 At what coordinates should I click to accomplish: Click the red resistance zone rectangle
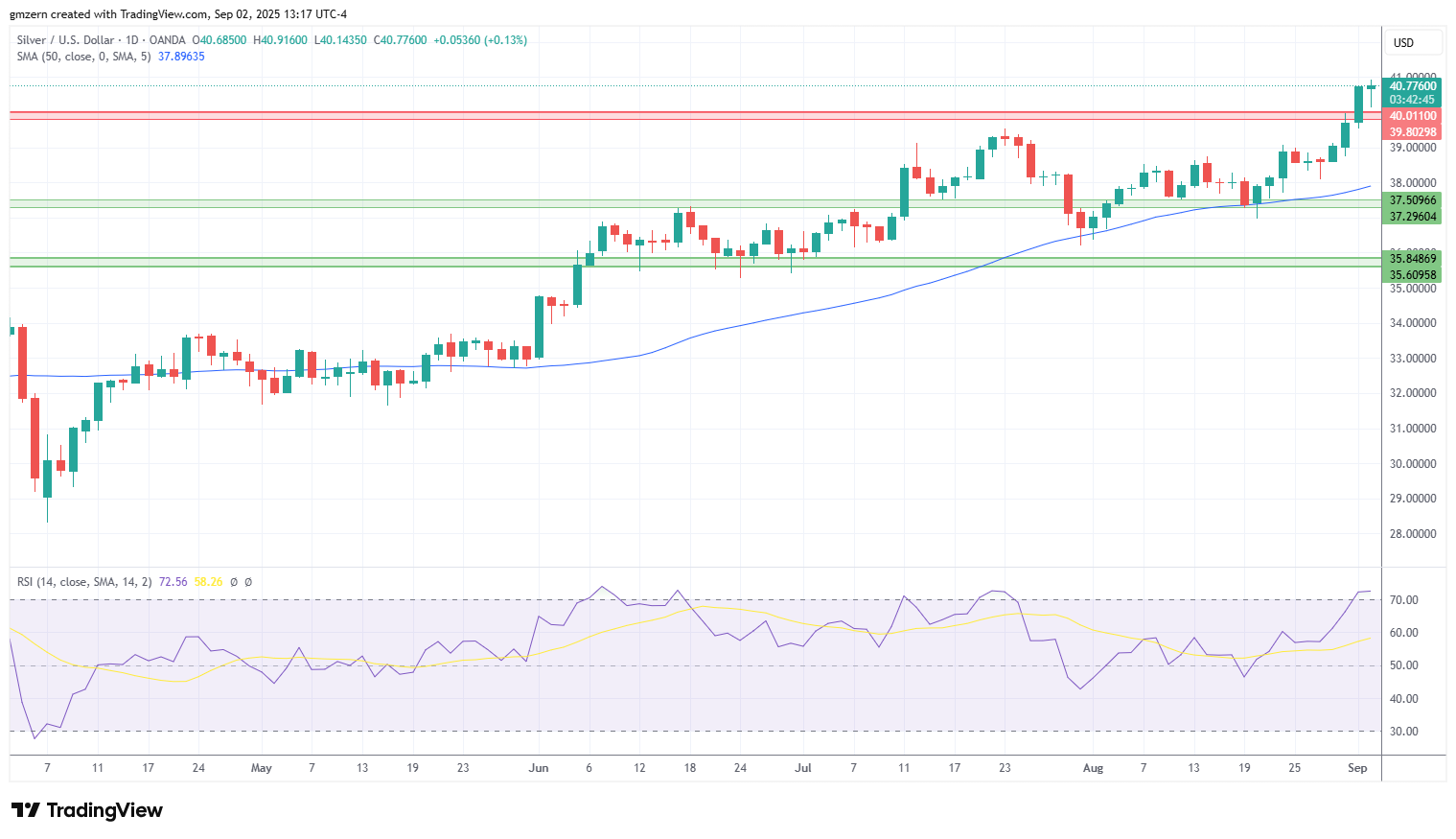pyautogui.click(x=695, y=115)
